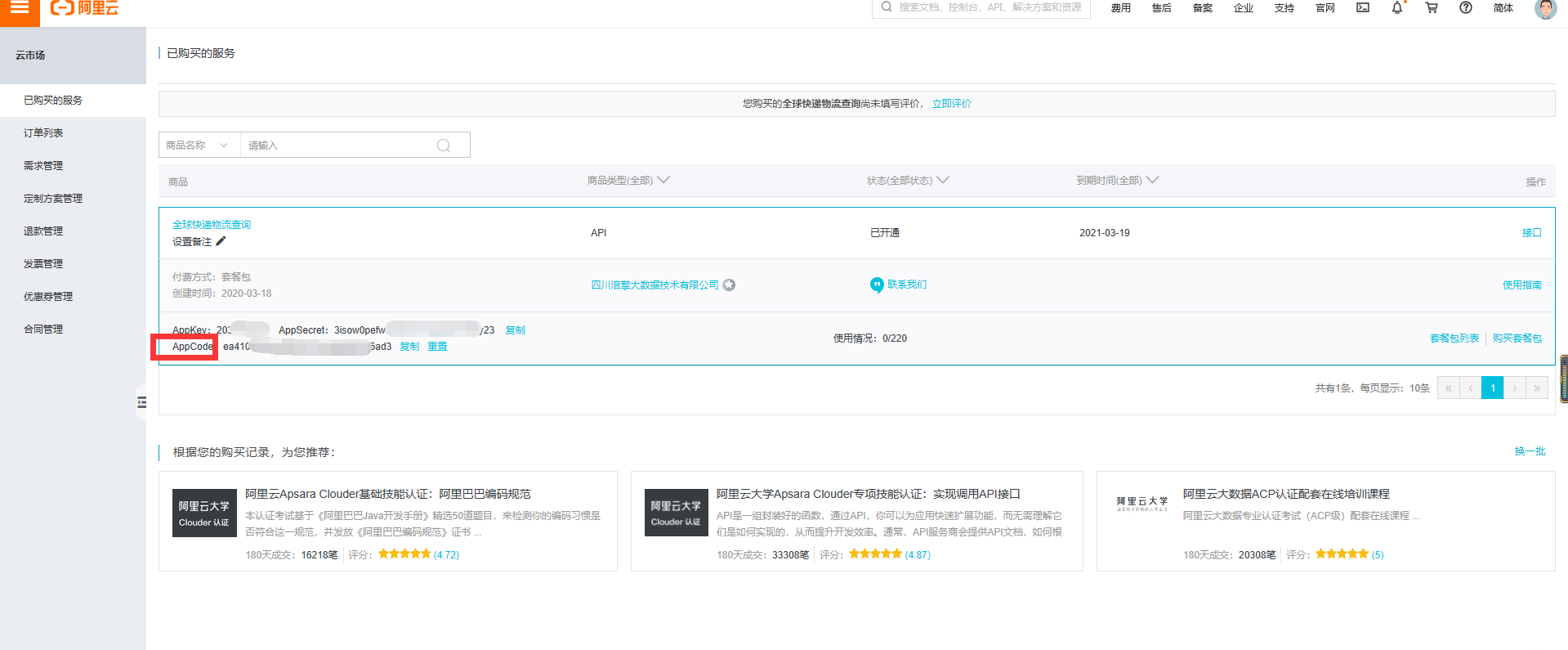The height and width of the screenshot is (650, 1568).
Task: Click the help question mark icon
Action: tap(1466, 8)
